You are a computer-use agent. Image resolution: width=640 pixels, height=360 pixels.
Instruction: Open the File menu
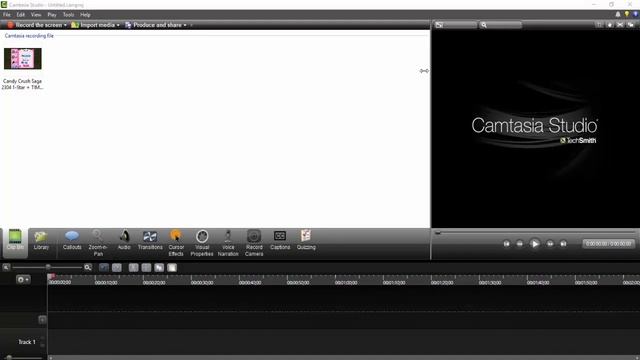click(7, 15)
